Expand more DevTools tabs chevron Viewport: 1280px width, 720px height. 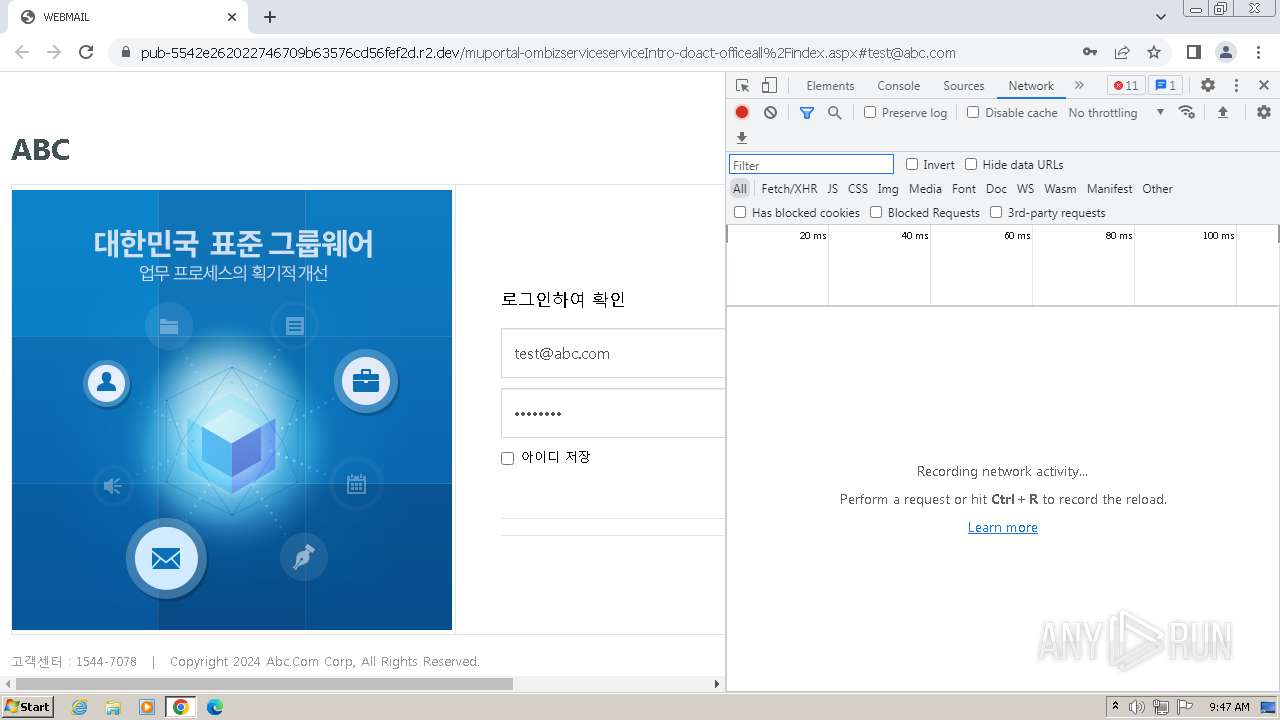click(1079, 85)
